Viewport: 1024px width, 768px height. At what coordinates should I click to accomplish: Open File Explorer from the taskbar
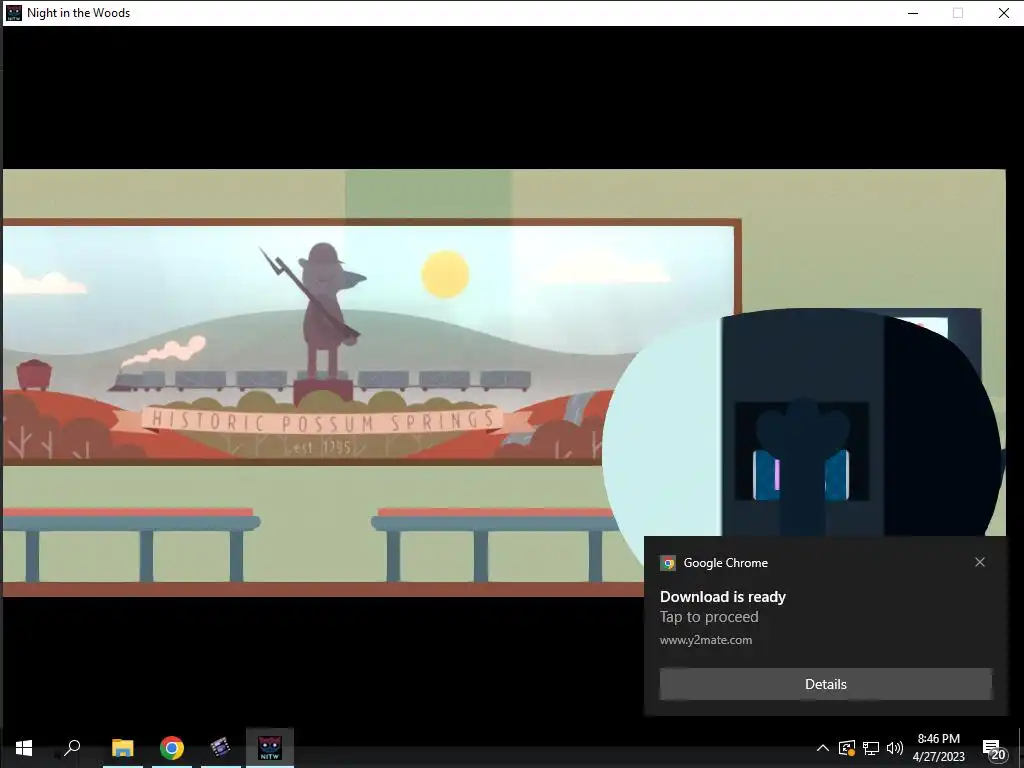122,748
